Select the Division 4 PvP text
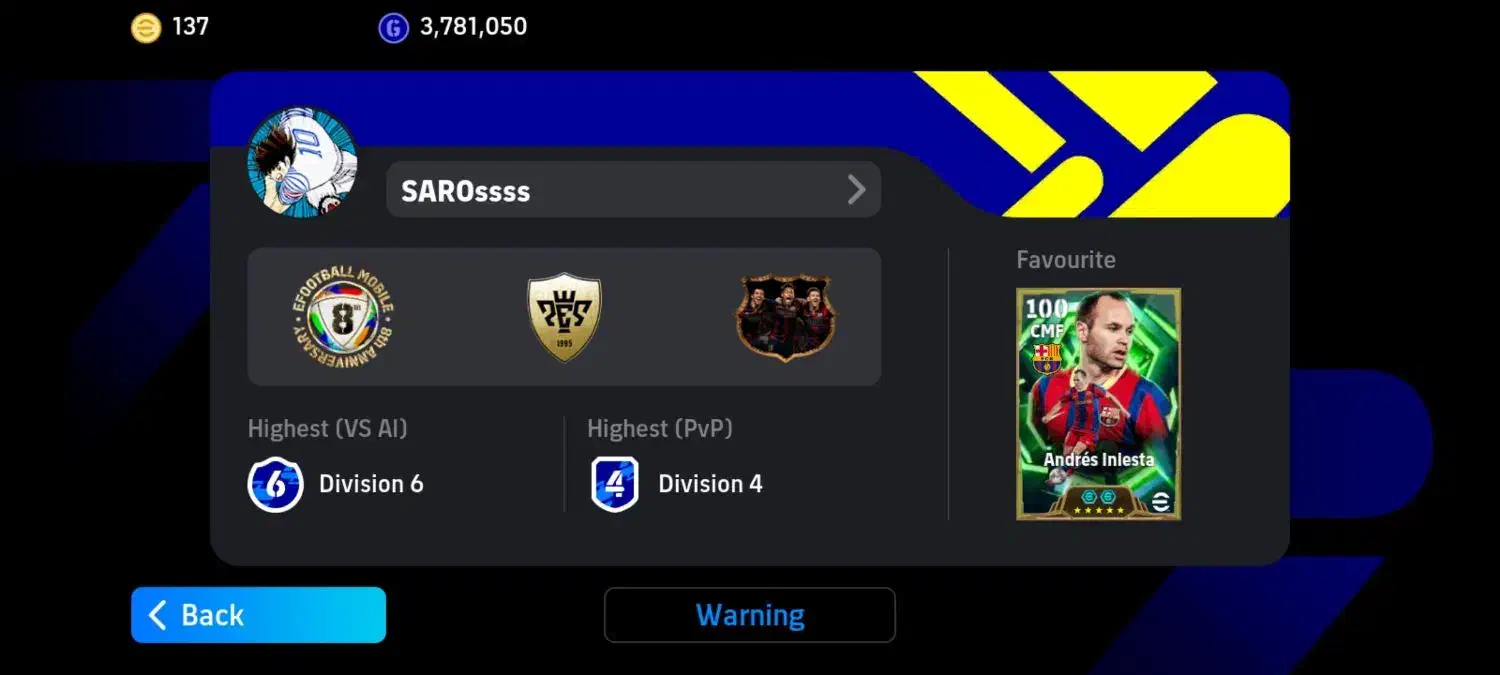Screen dimensions: 1500x675 point(710,484)
